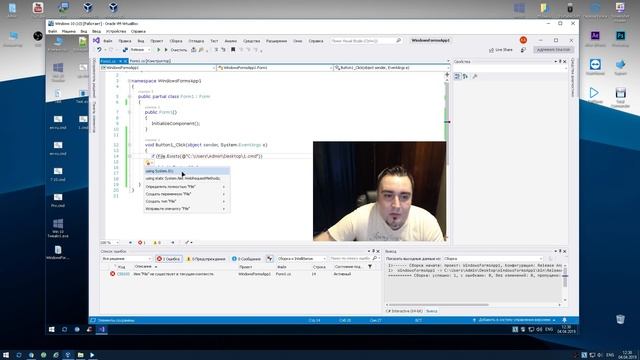This screenshot has width=640, height=360.
Task: Click the host Windows Start button
Action: click(6, 355)
